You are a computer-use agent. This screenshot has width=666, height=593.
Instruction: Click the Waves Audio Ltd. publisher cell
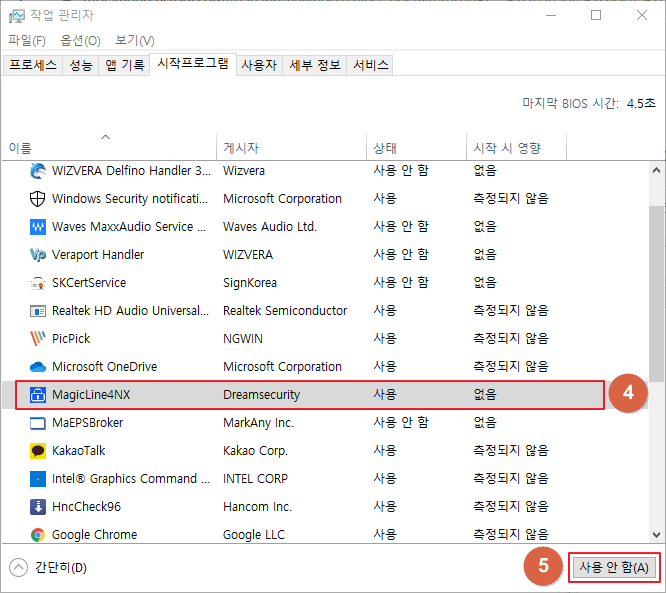[270, 227]
